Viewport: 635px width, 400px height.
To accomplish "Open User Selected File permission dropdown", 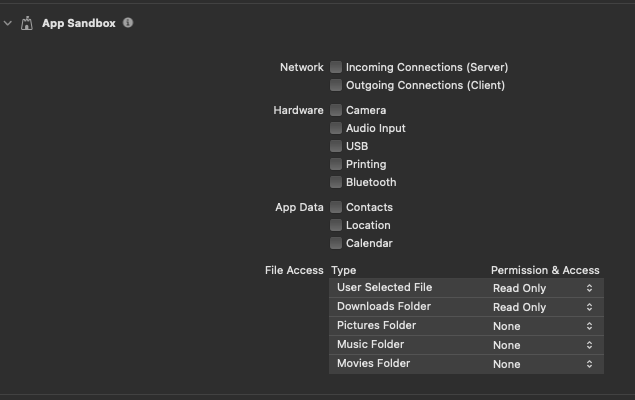I will (x=543, y=288).
